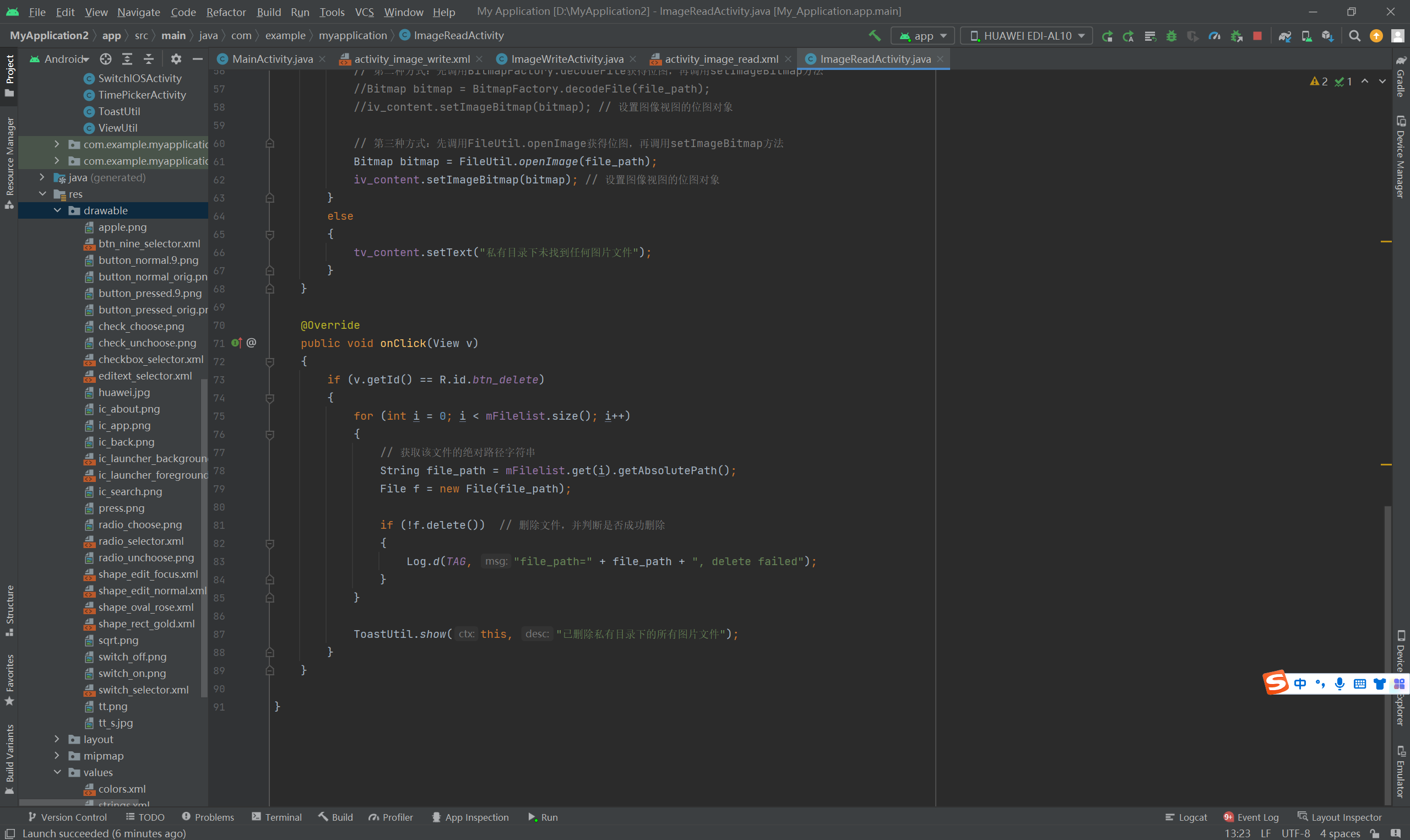
Task: Collapse the drawable folder in tree
Action: (x=57, y=210)
